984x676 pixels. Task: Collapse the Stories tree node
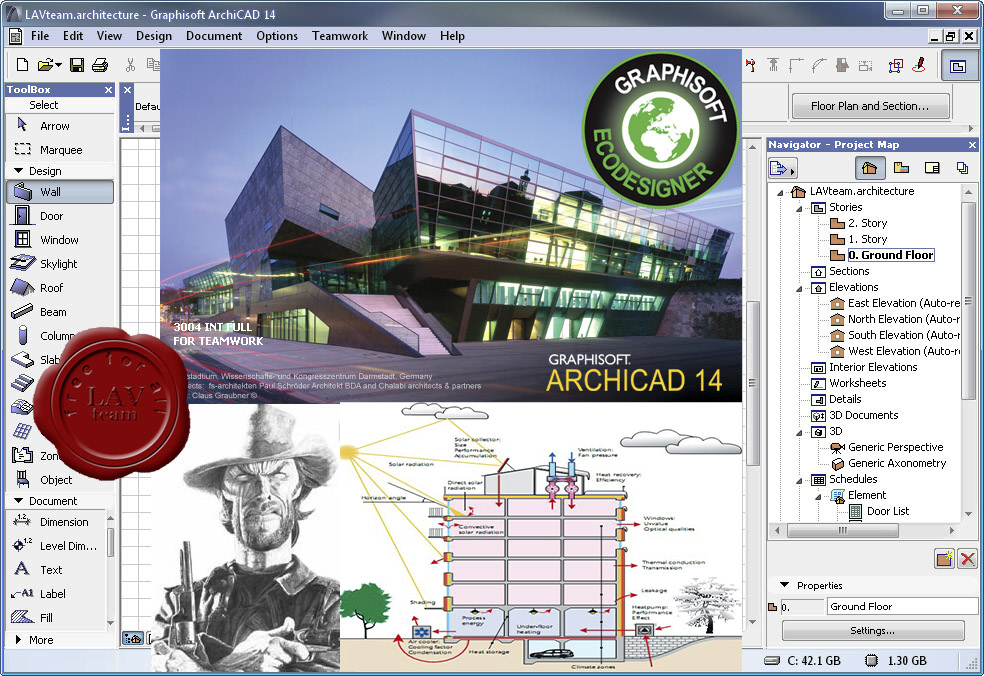tap(800, 208)
